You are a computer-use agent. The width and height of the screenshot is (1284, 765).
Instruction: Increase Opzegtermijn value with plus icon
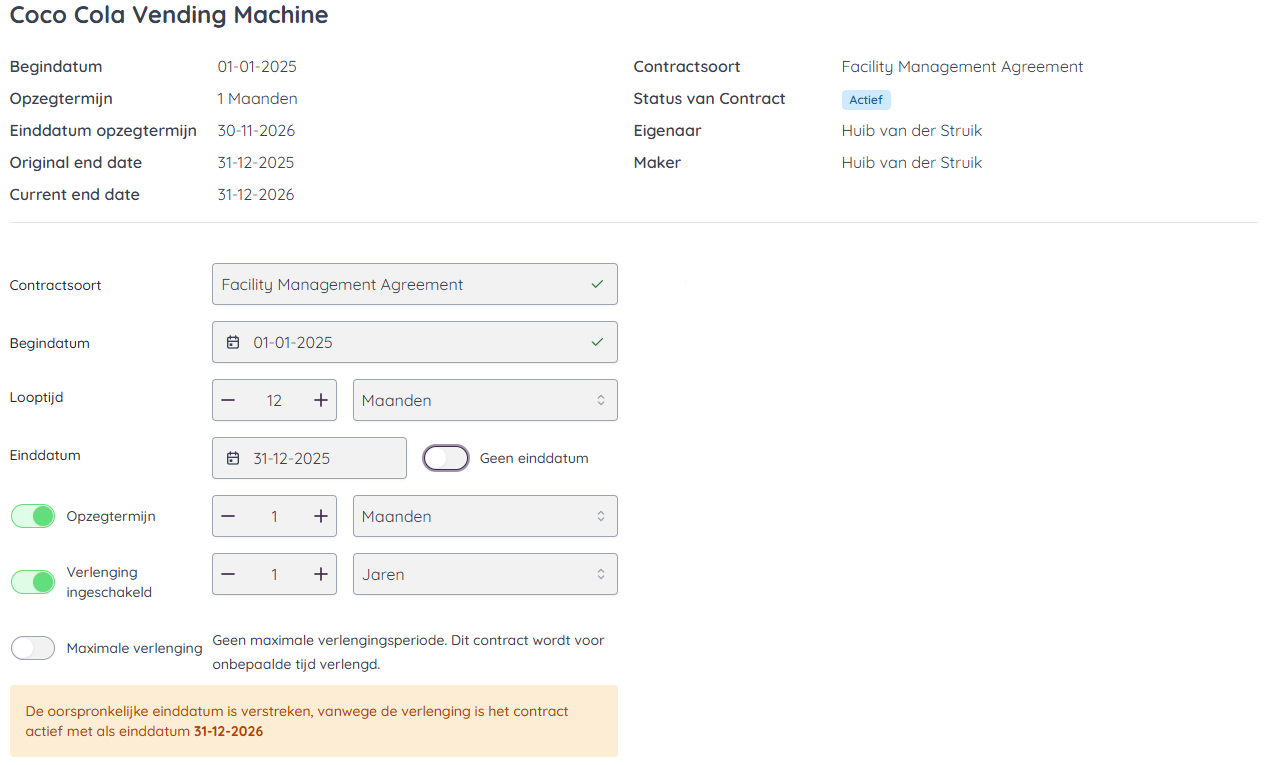click(x=321, y=516)
